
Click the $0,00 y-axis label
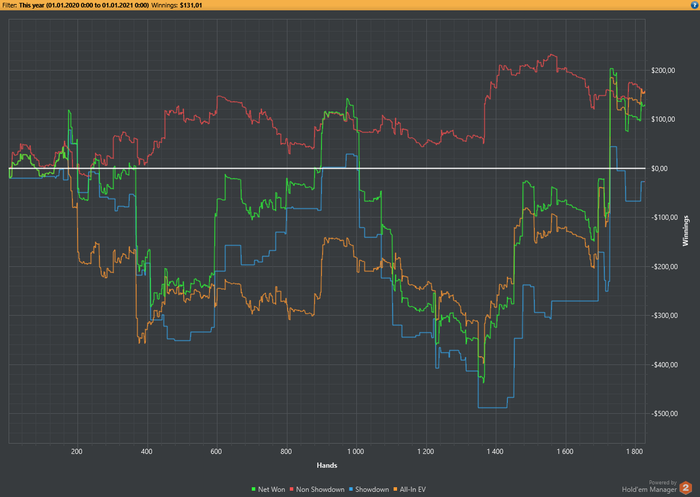(x=659, y=168)
